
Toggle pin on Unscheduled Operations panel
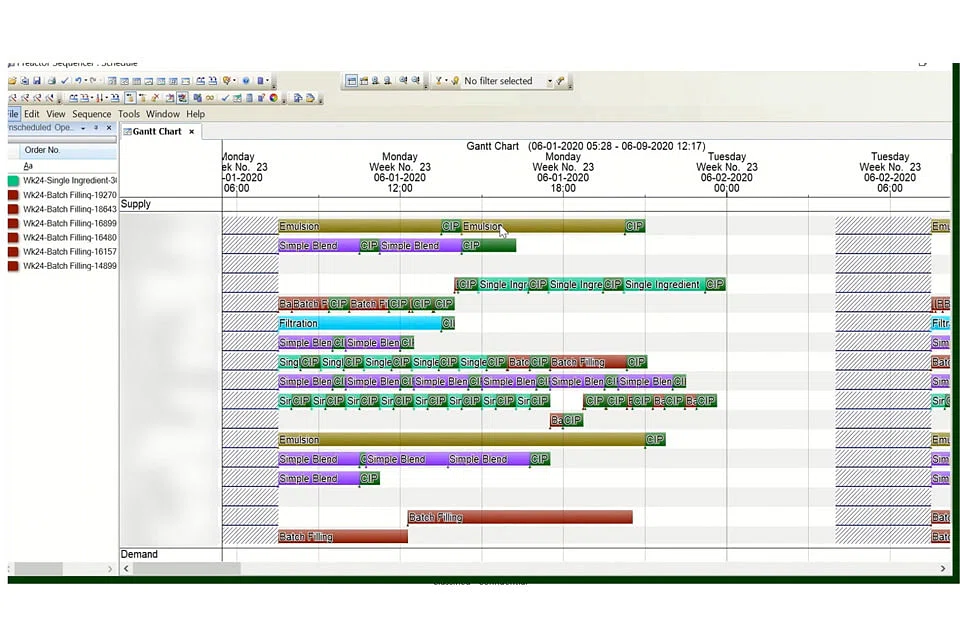coord(96,128)
